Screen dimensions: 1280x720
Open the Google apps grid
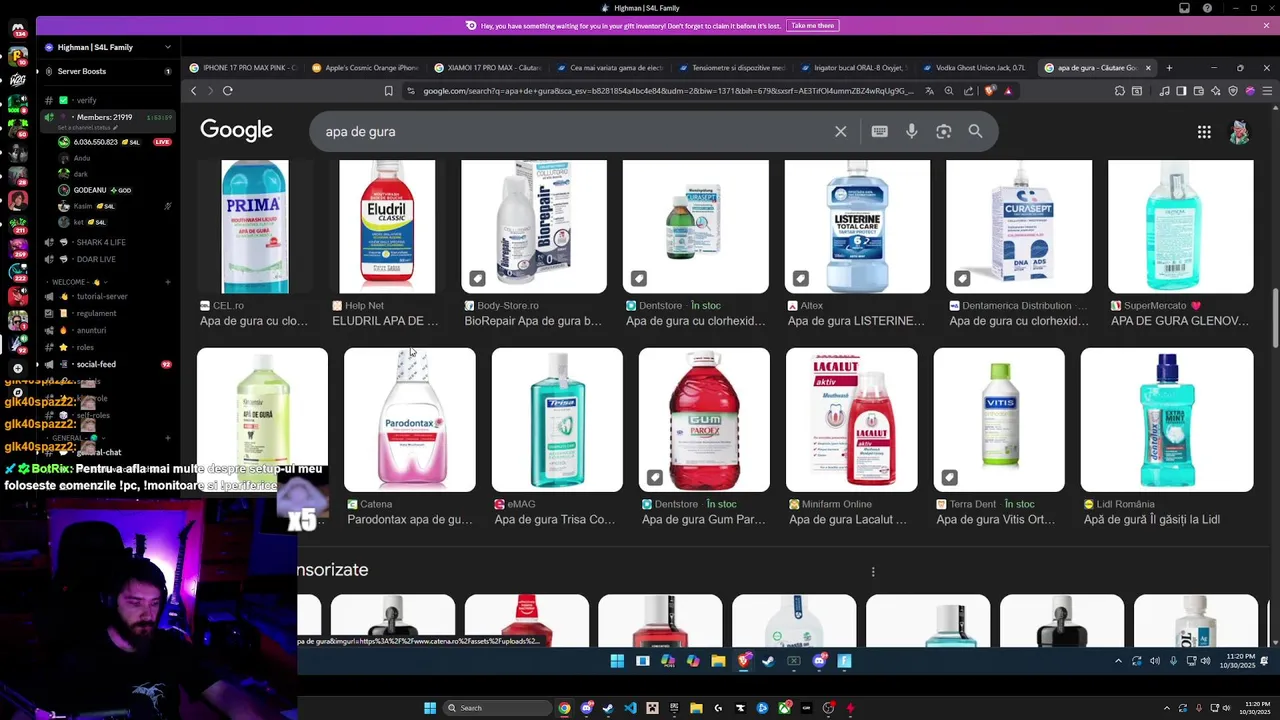[1204, 131]
